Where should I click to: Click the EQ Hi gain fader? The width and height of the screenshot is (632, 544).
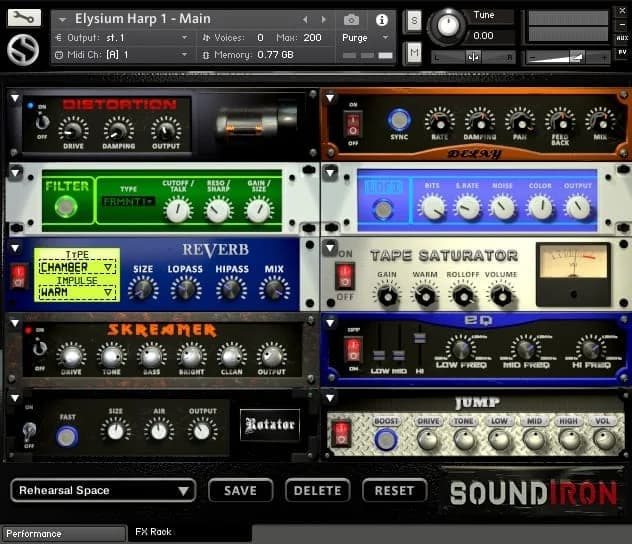420,338
